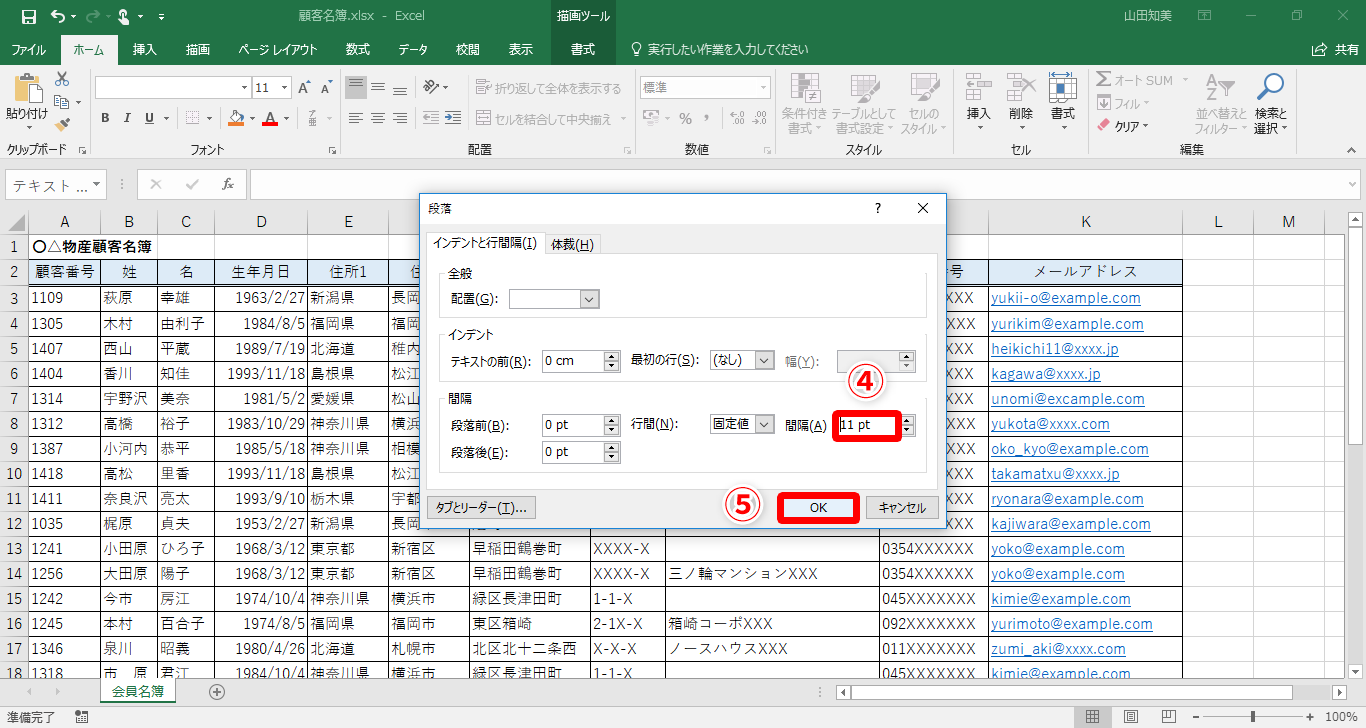This screenshot has height=728, width=1366.
Task: Cut the selection with the scissors icon
Action: (x=62, y=79)
